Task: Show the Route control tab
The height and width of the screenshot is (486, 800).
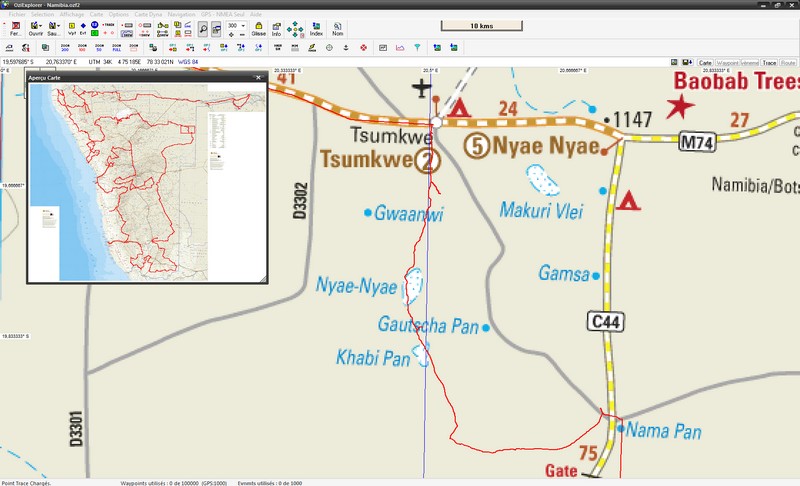Action: [788, 63]
